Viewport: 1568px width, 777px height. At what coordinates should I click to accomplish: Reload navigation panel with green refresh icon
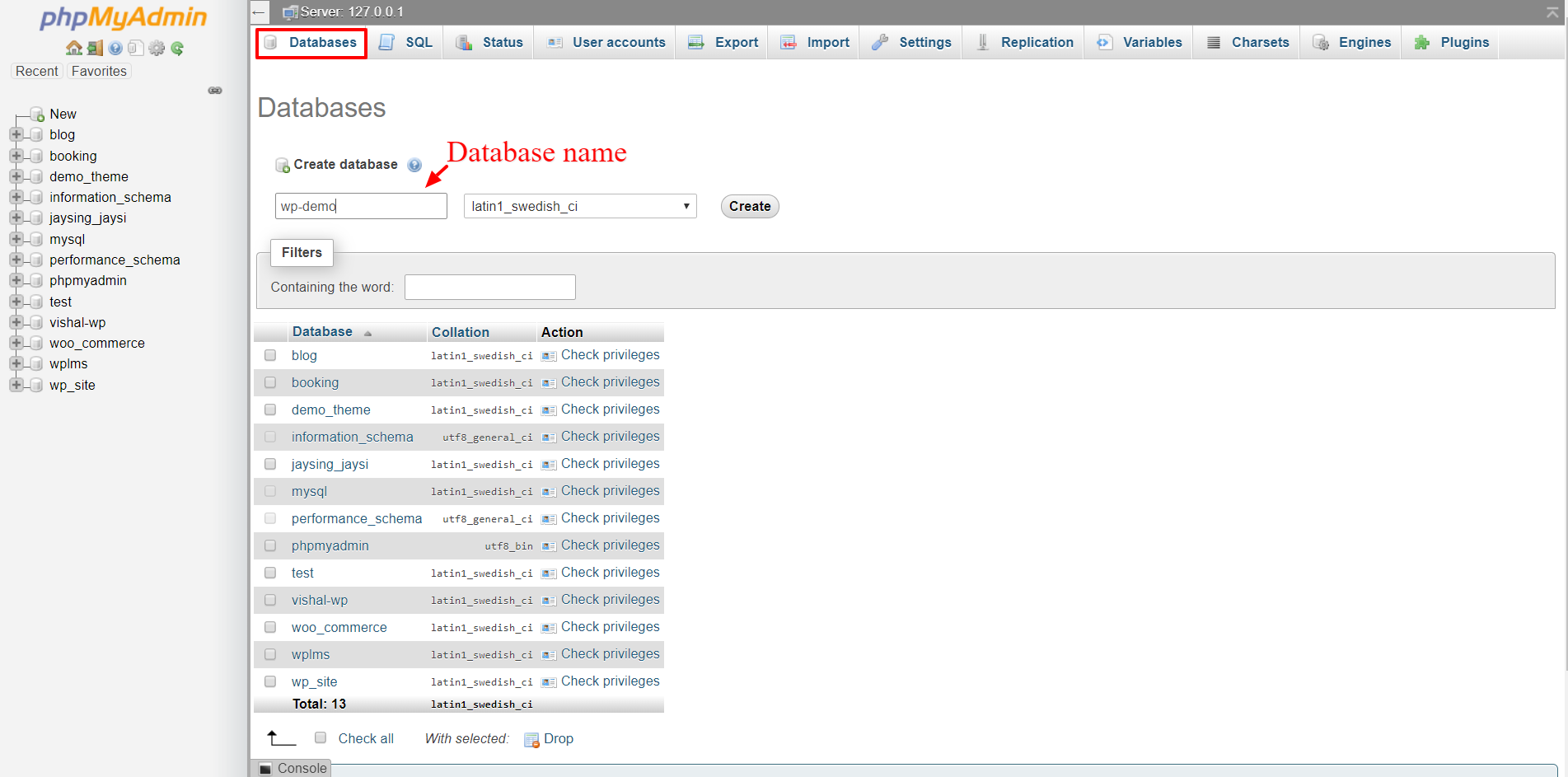pyautogui.click(x=177, y=48)
